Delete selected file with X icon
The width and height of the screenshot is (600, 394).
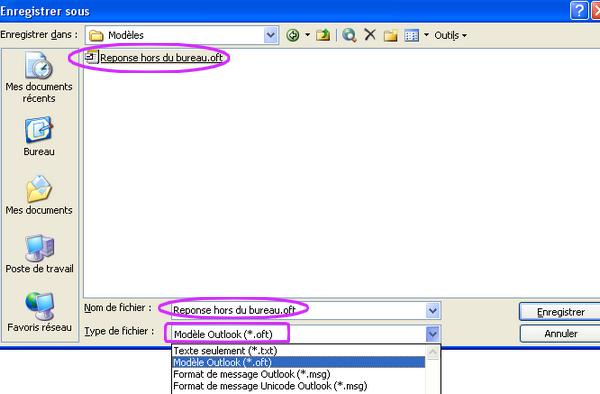(370, 35)
